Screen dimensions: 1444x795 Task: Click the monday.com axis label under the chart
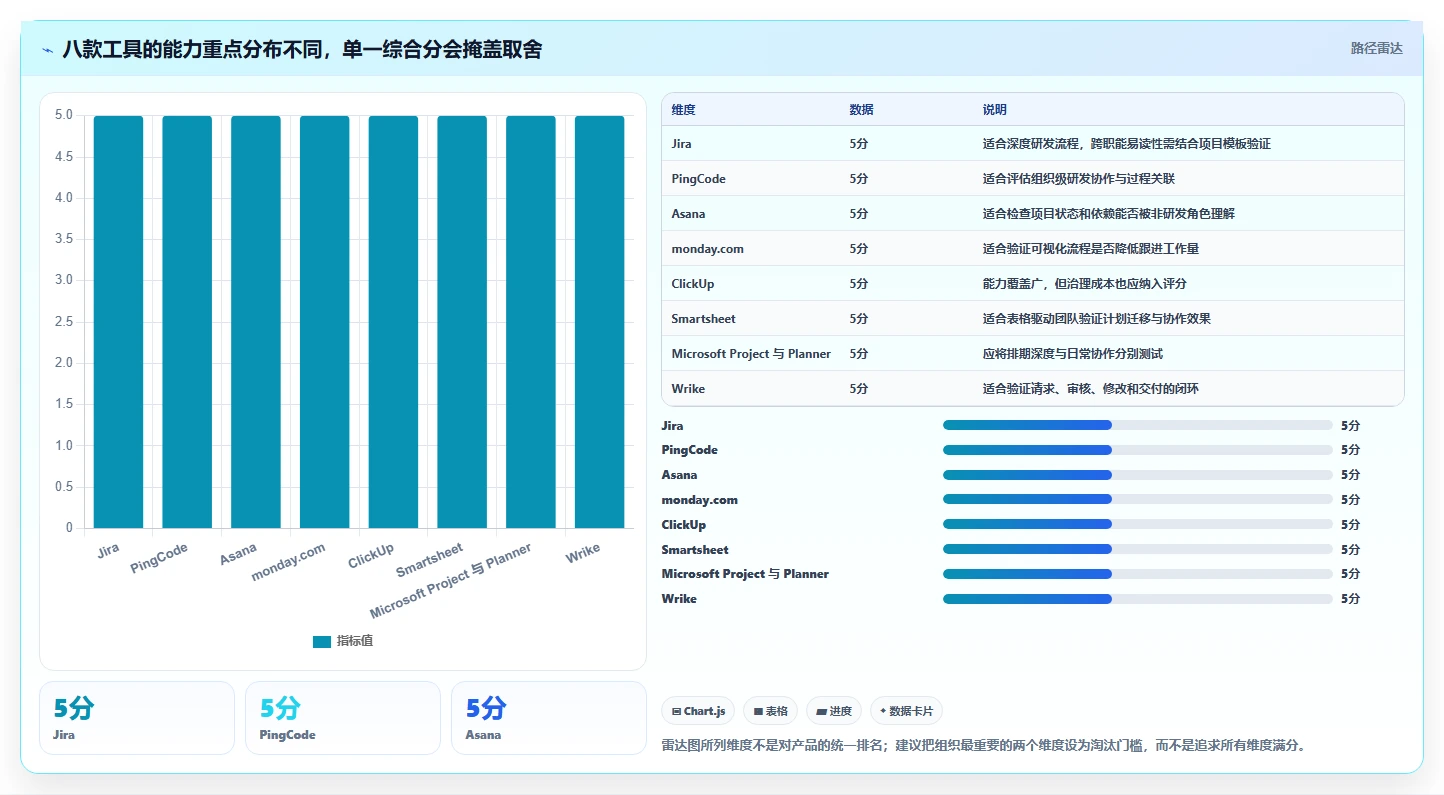tap(288, 562)
